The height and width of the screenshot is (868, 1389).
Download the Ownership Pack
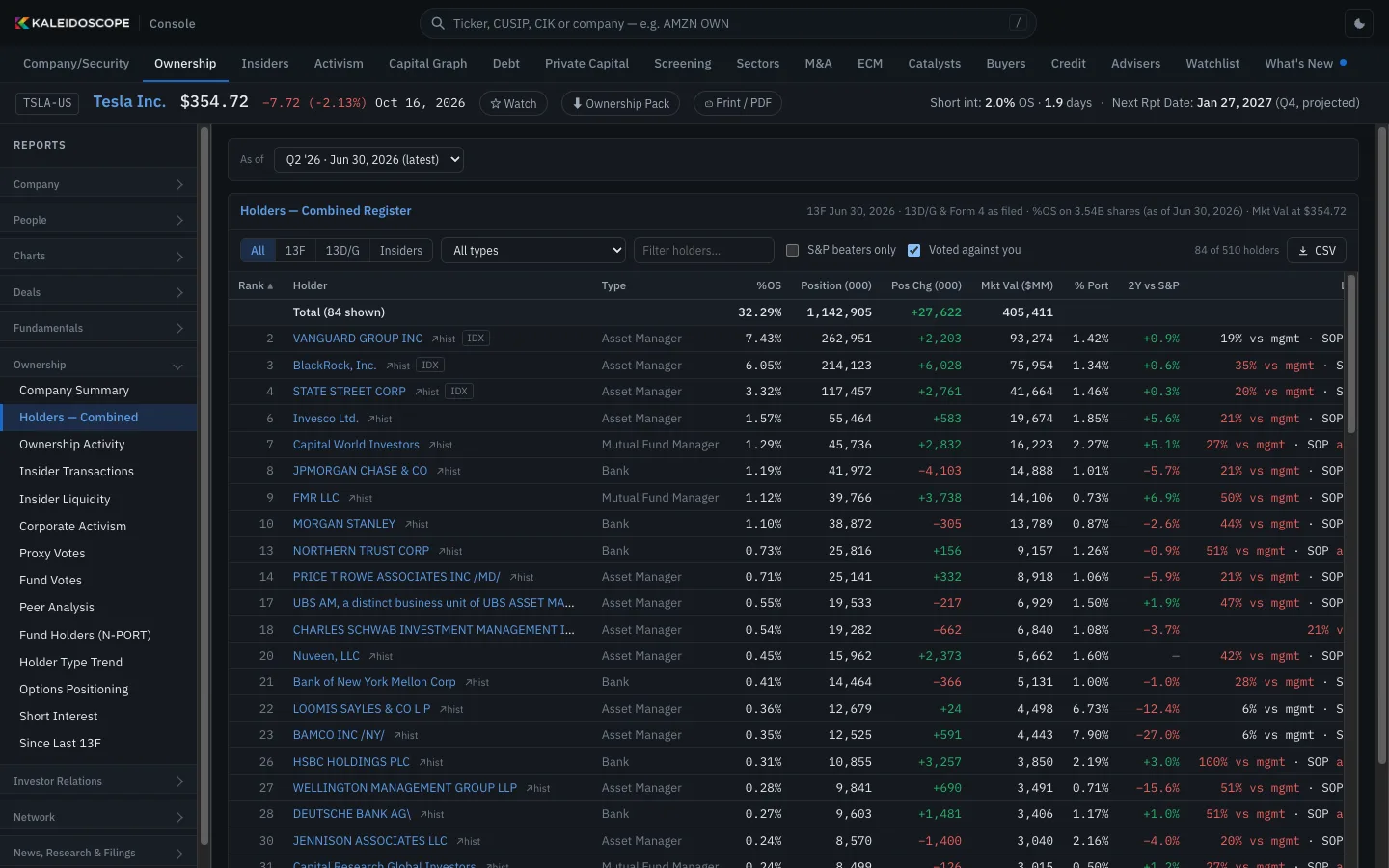point(620,103)
